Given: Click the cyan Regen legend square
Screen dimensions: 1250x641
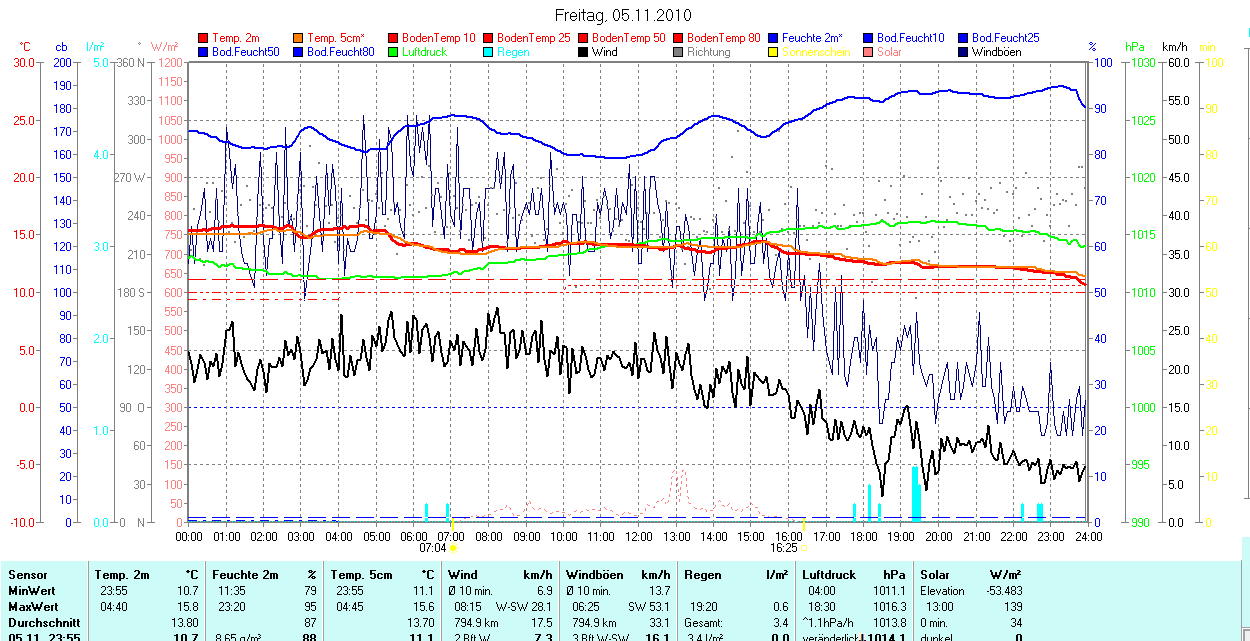Looking at the screenshot, I should [x=489, y=51].
